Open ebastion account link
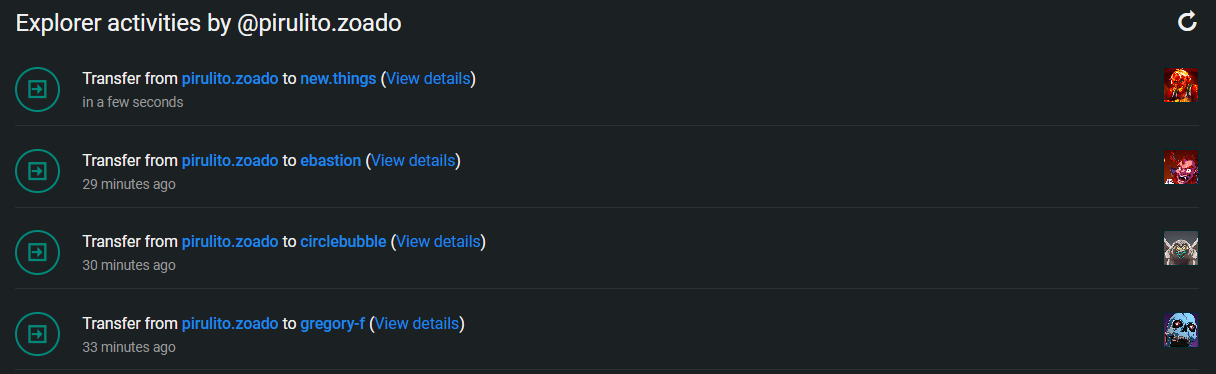The width and height of the screenshot is (1216, 374). click(x=331, y=160)
